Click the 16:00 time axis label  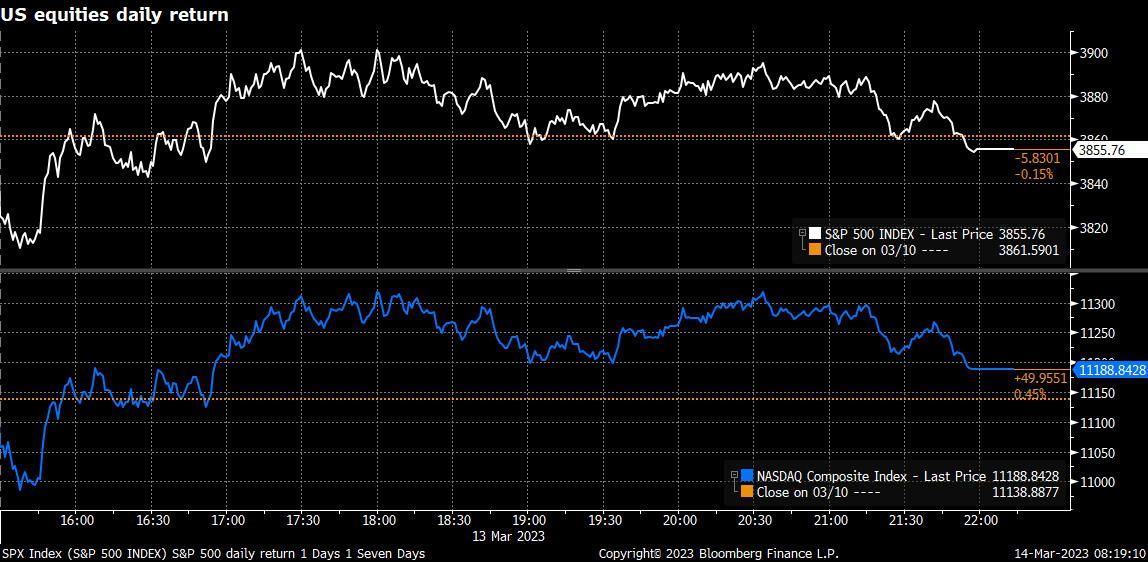pyautogui.click(x=77, y=520)
